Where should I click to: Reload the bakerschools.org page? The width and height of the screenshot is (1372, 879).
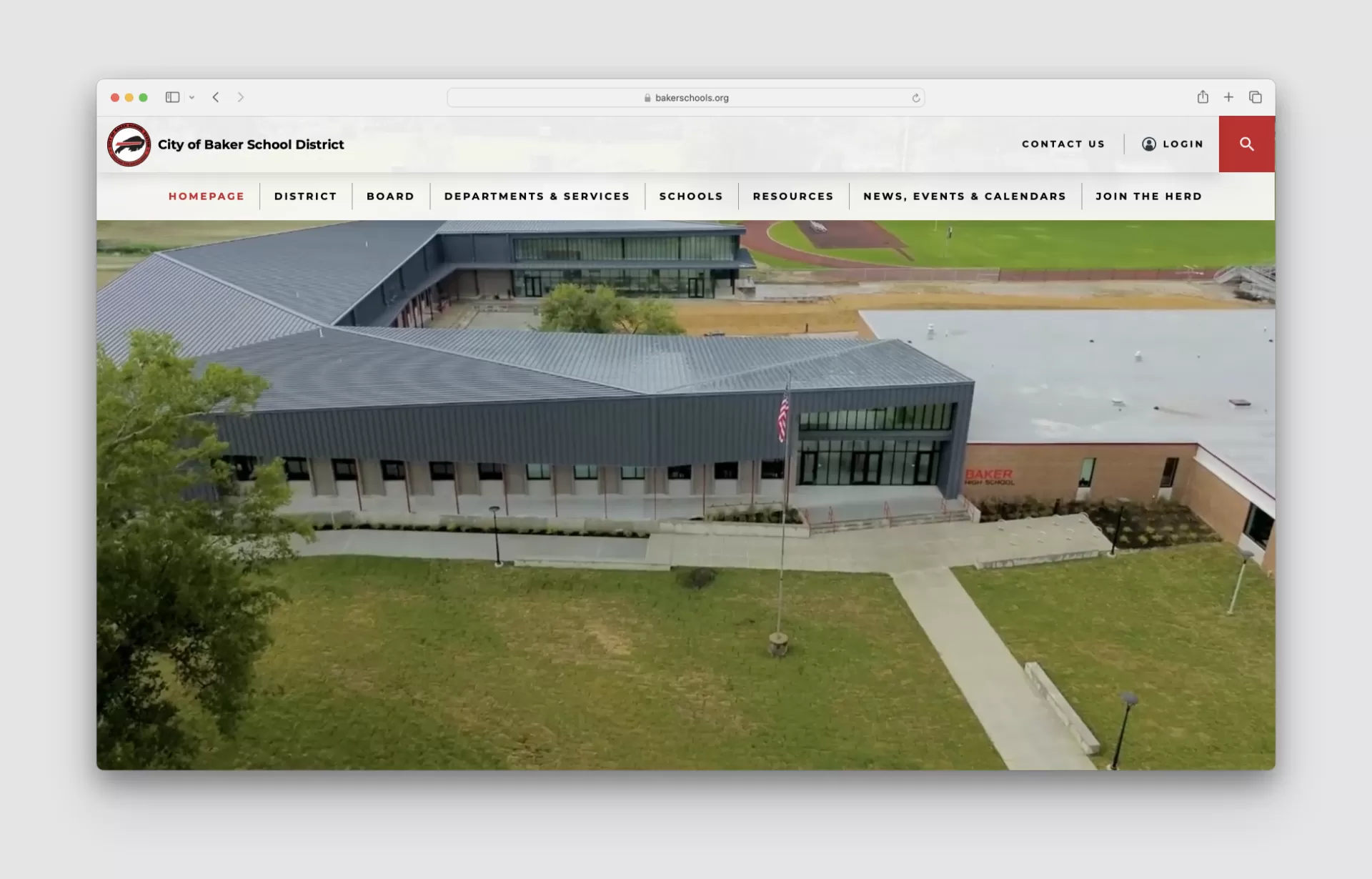(917, 98)
